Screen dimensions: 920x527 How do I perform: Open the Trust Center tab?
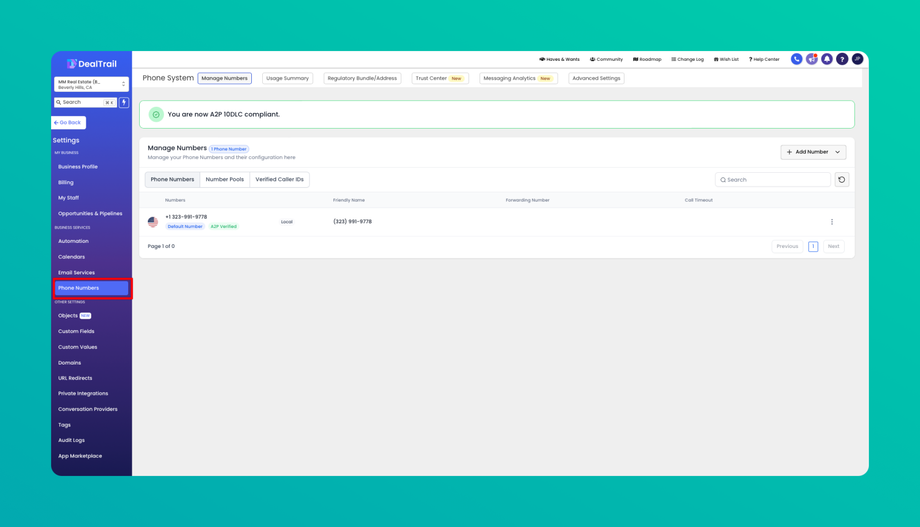click(439, 78)
